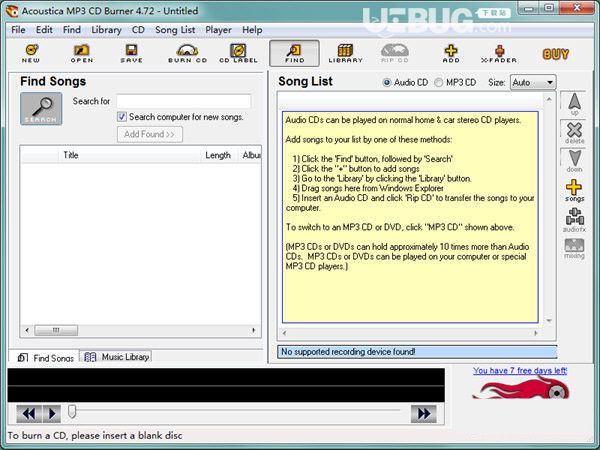Click the Open toolbar icon
The image size is (600, 450).
click(x=82, y=53)
